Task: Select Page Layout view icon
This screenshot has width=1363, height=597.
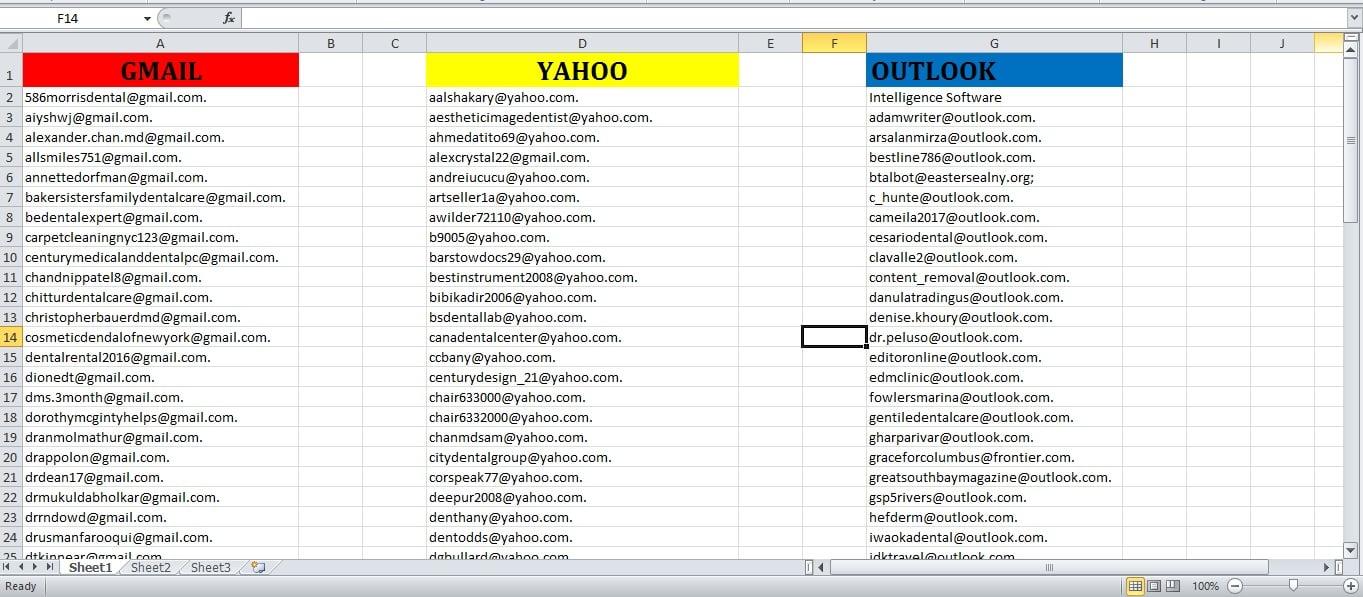Action: point(1155,586)
